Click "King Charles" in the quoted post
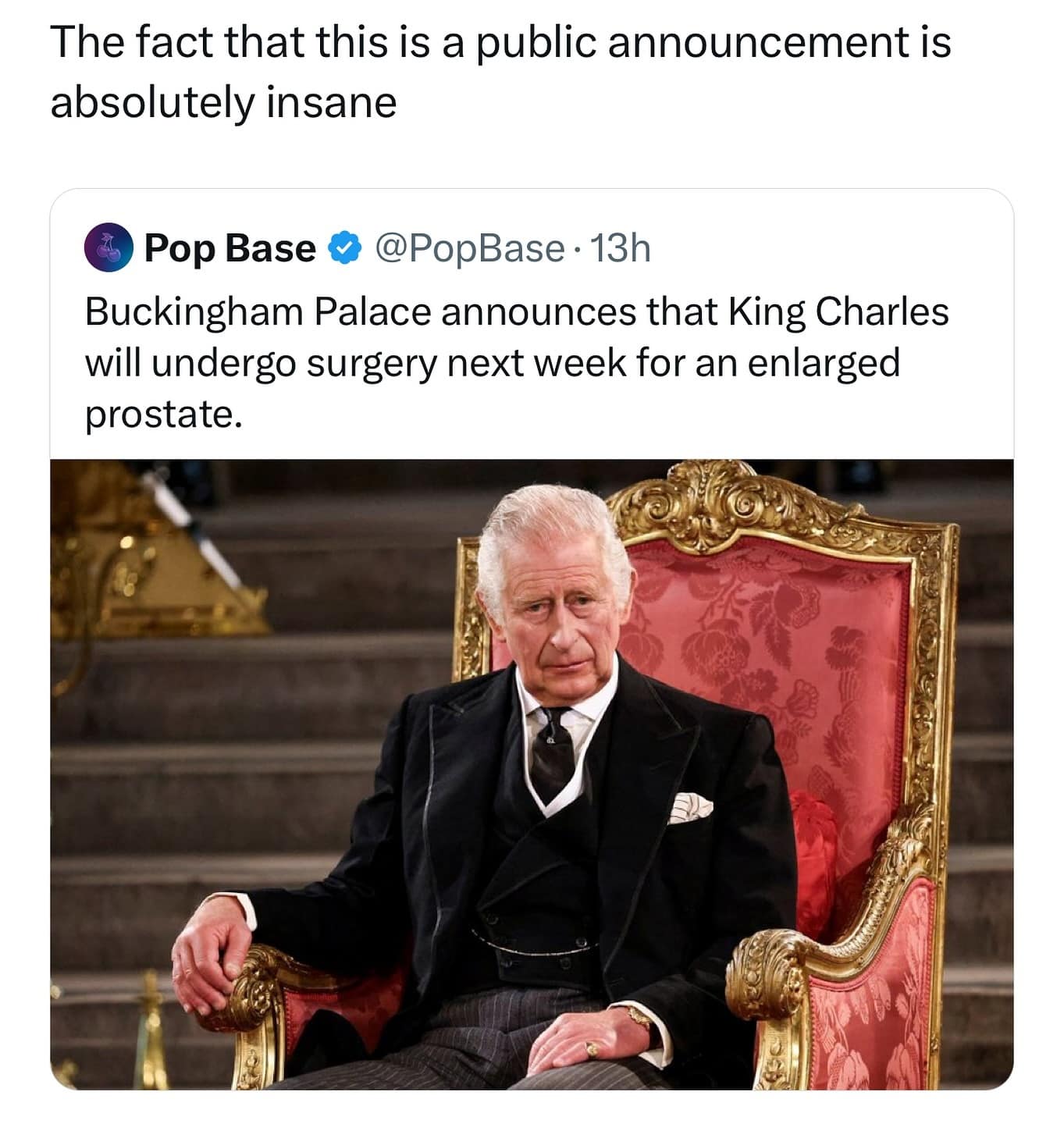Screen dimensions: 1064x1124 838,312
